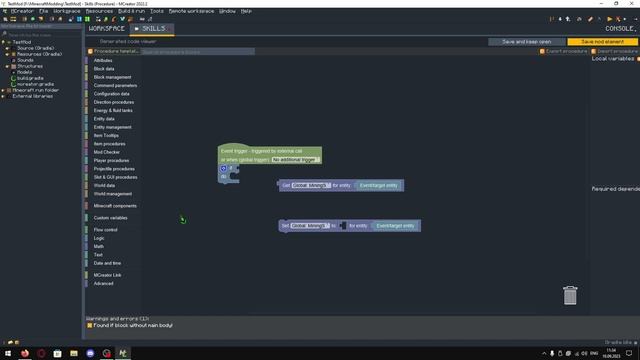
Task: Click the workspace search magnifier icon
Action: pos(4,34)
